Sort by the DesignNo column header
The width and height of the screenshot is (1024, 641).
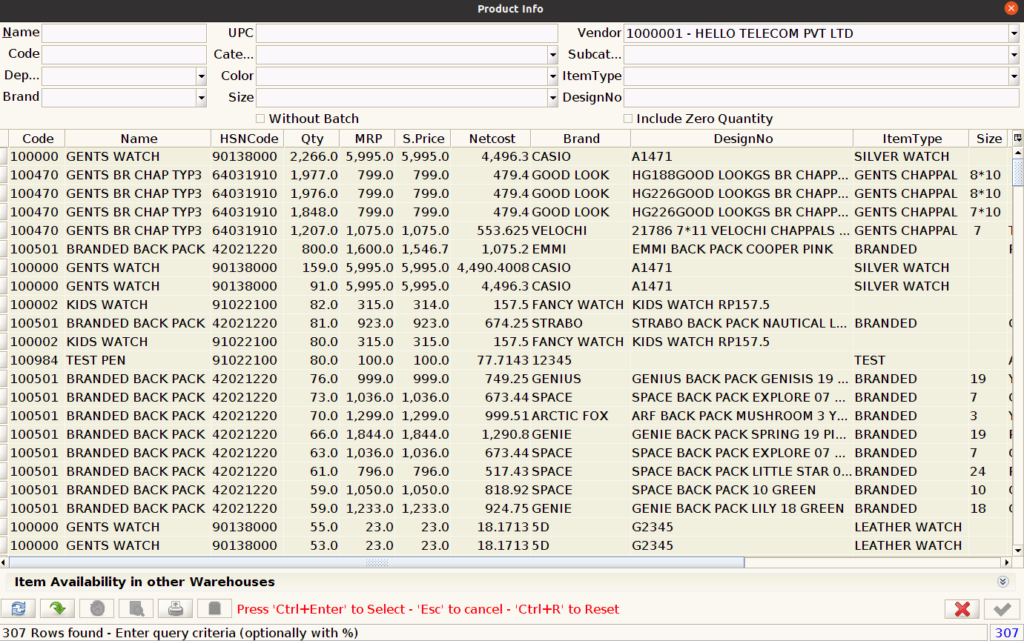(743, 138)
